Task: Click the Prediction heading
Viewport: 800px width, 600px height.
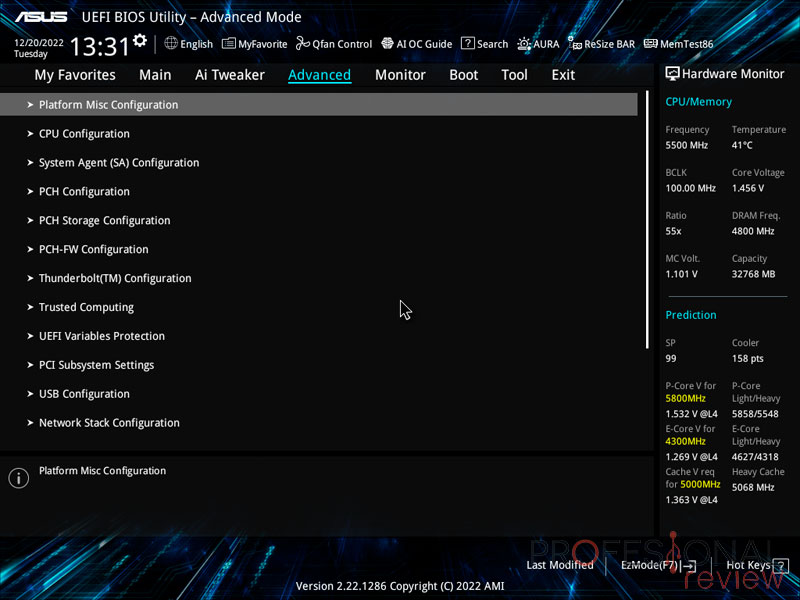Action: coord(691,315)
